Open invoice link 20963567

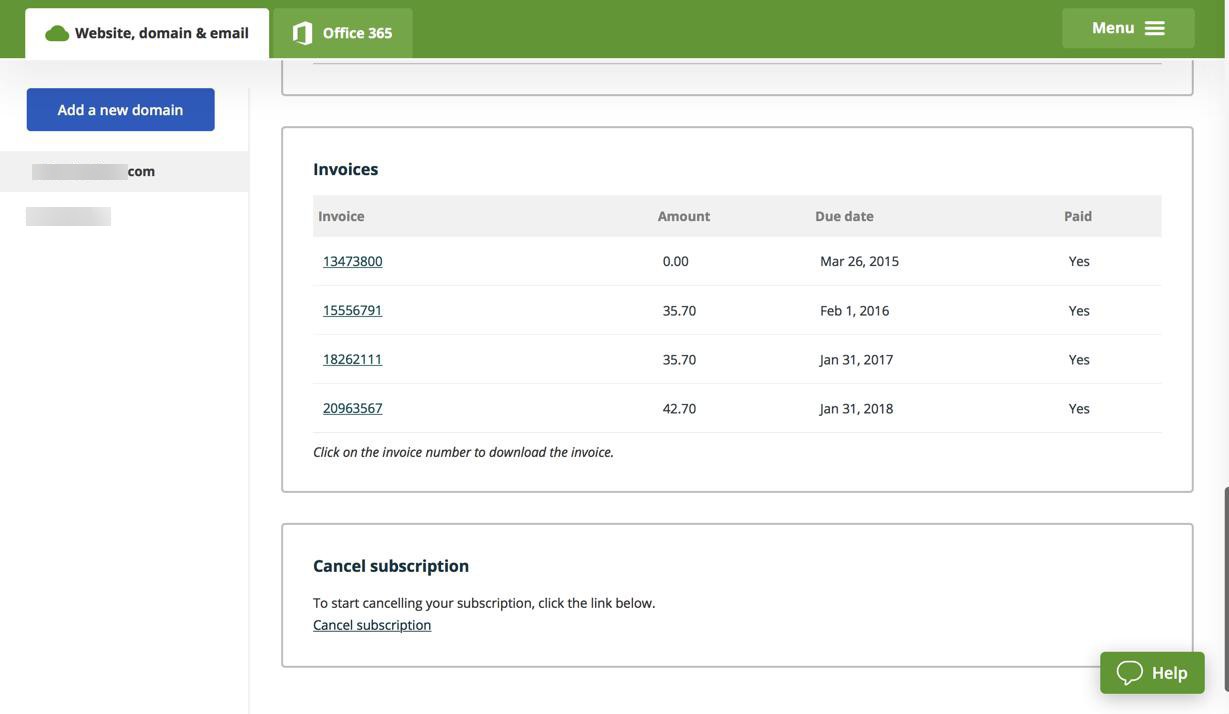pyautogui.click(x=352, y=408)
